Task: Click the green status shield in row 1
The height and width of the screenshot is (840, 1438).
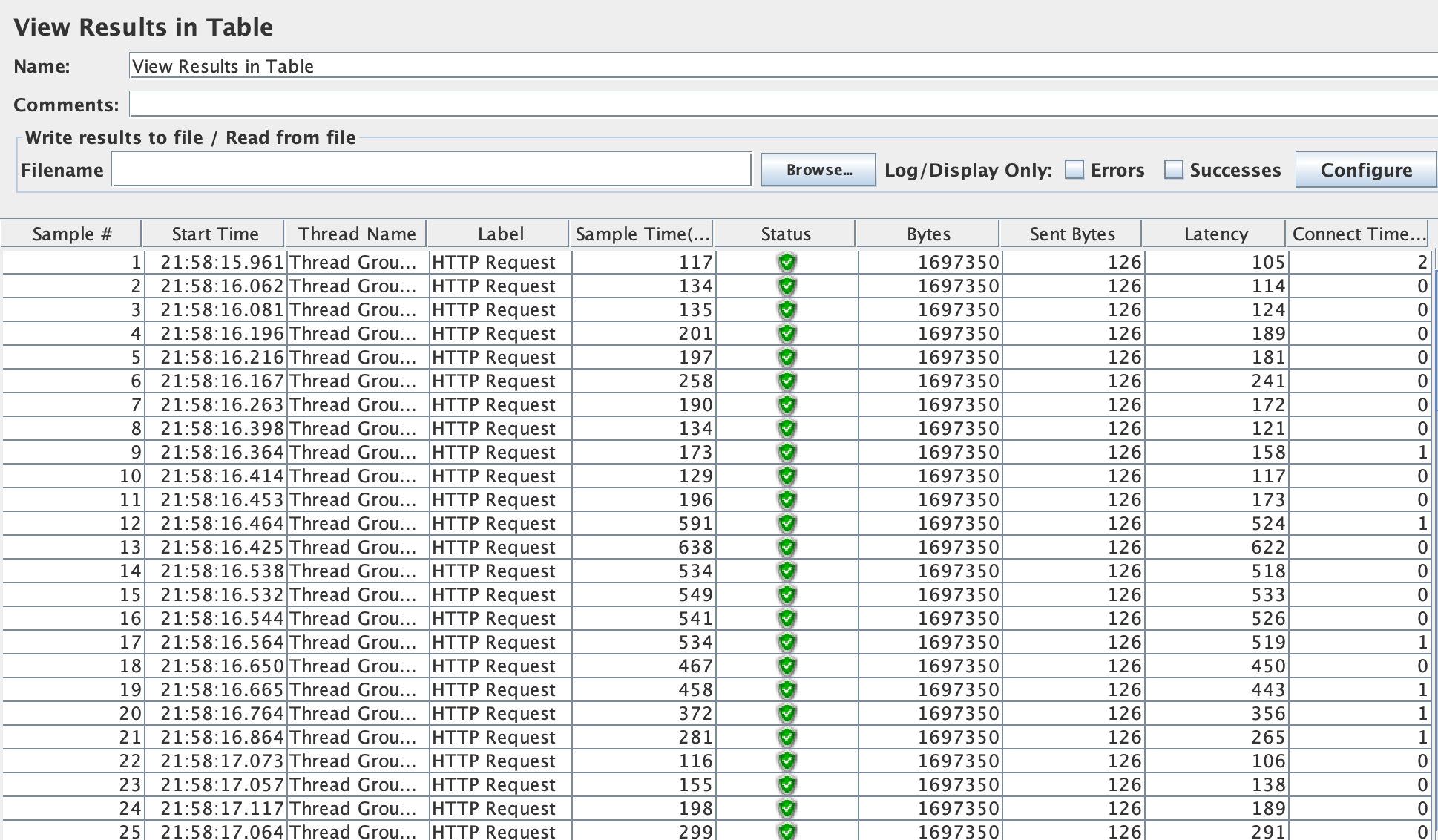Action: (x=787, y=262)
